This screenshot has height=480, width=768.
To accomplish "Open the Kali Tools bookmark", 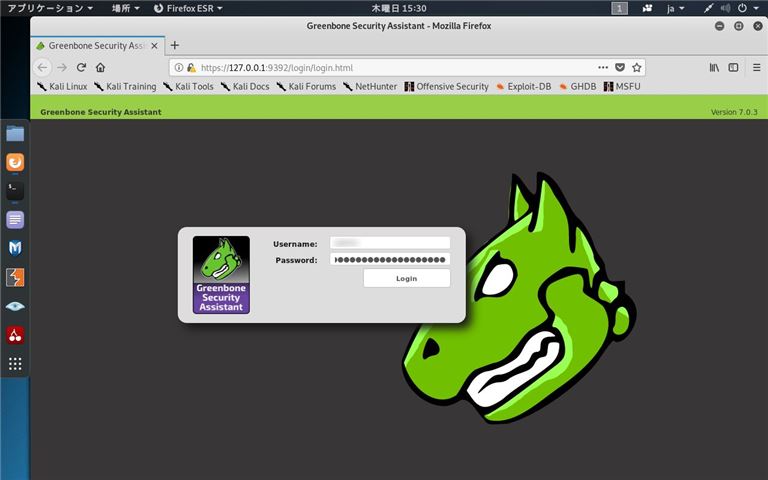I will coord(188,87).
